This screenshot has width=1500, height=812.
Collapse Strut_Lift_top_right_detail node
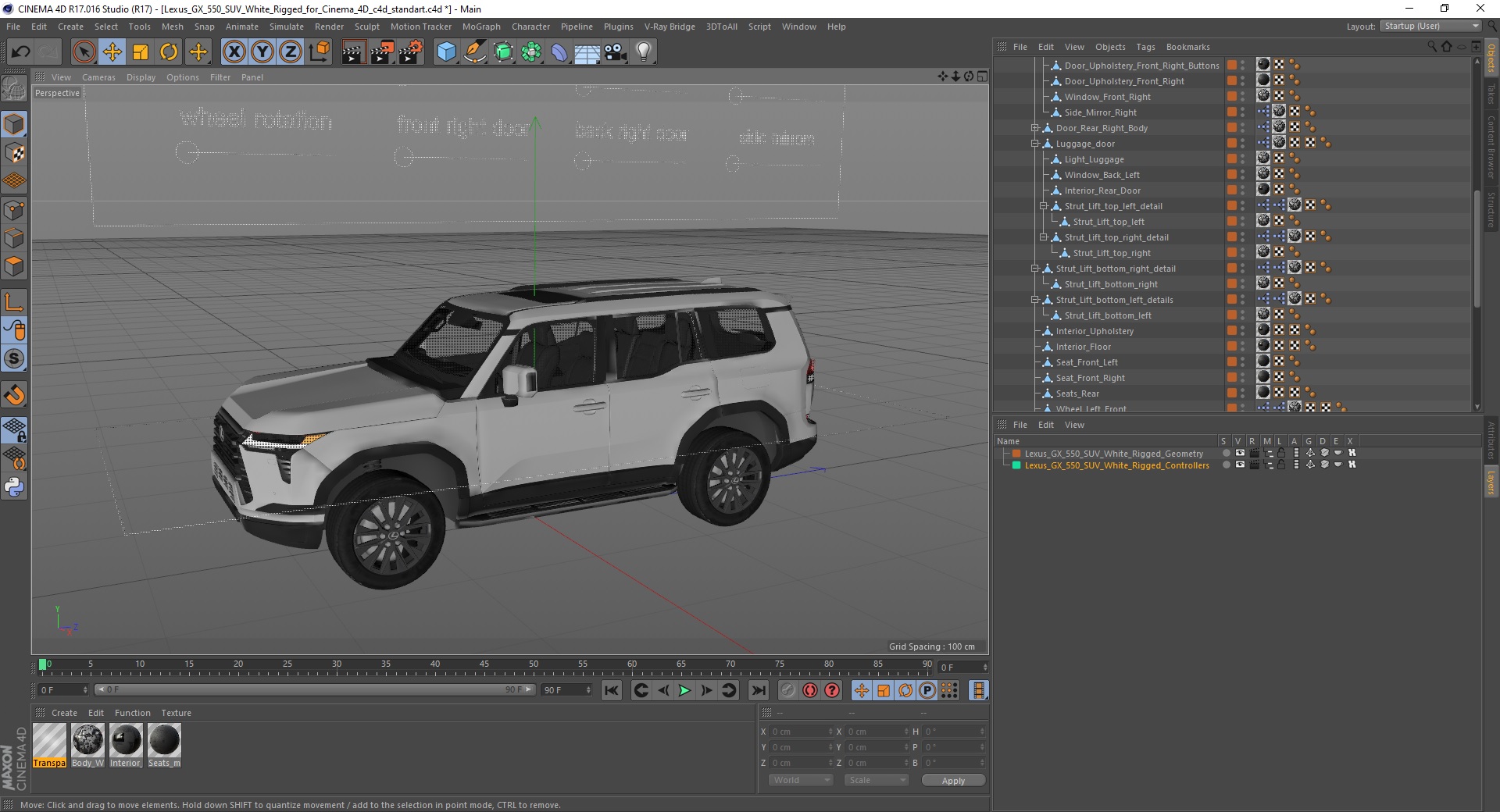1043,237
